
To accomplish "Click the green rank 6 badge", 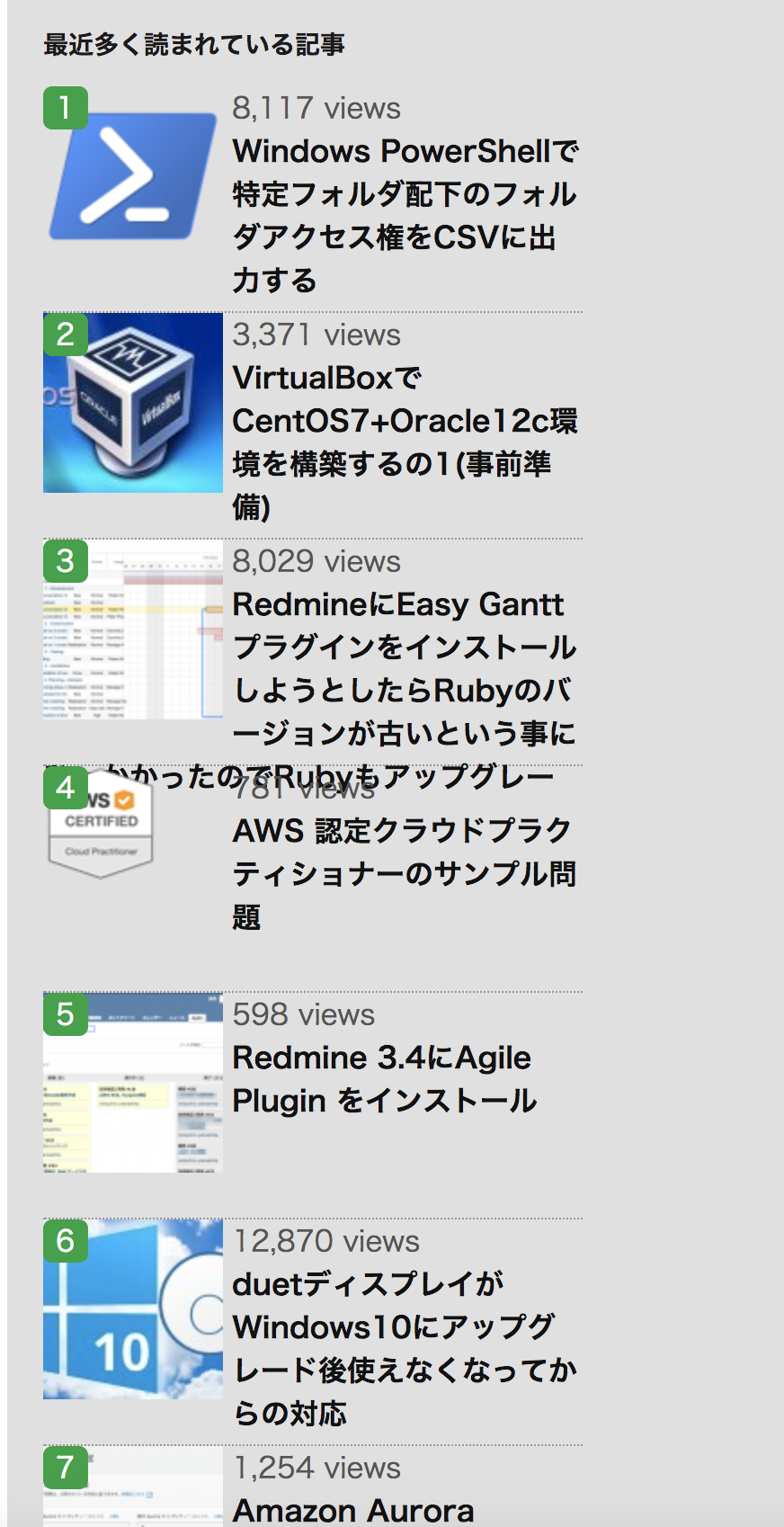I will click(x=66, y=1241).
